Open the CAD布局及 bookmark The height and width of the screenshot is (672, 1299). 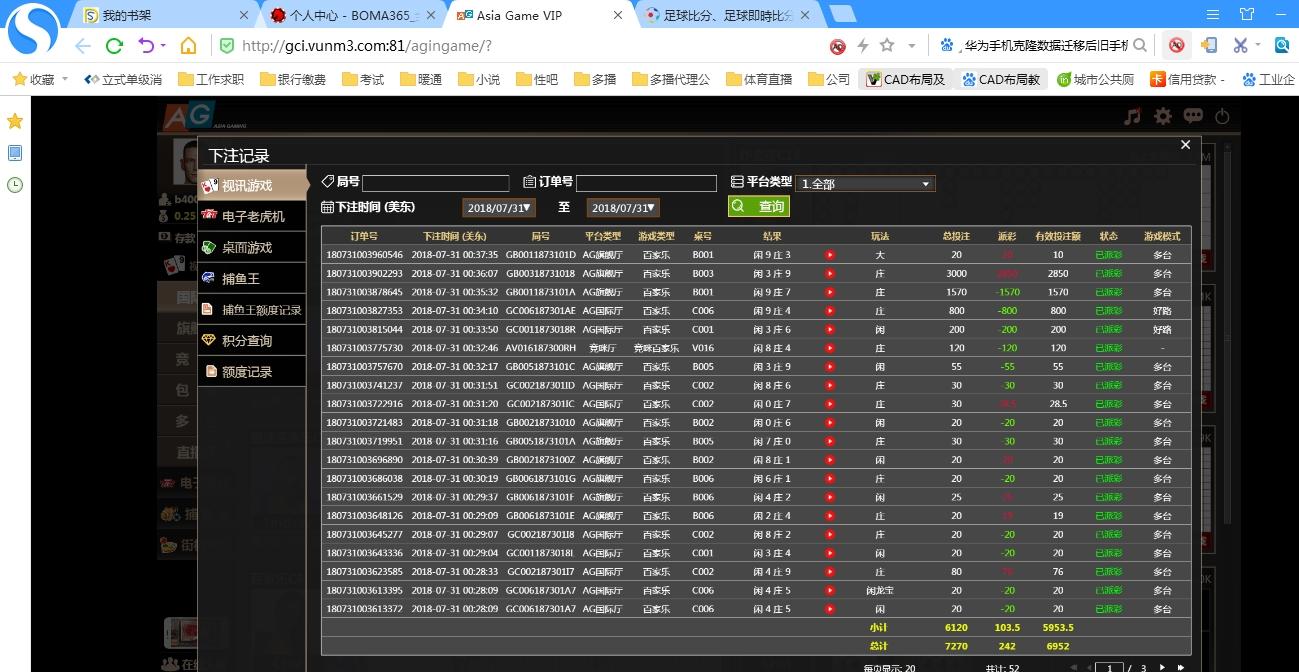(906, 79)
